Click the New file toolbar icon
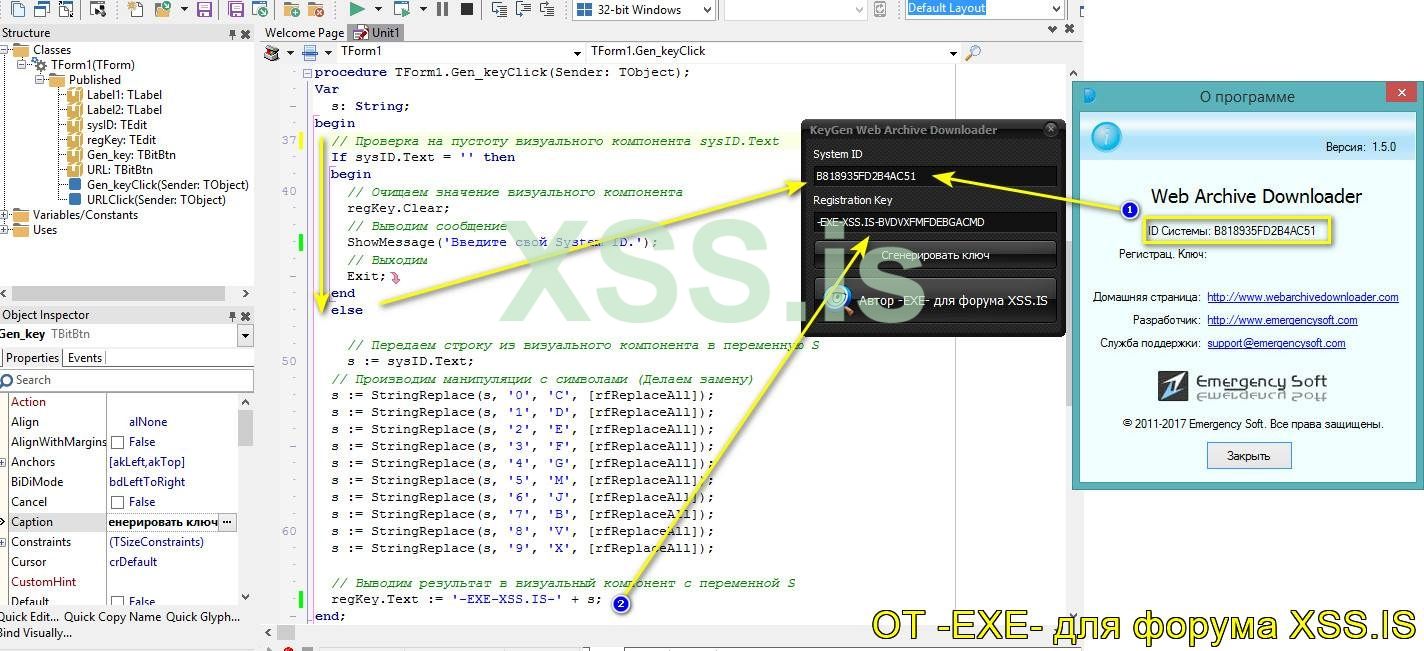Screen dimensions: 1424x651 18,9
